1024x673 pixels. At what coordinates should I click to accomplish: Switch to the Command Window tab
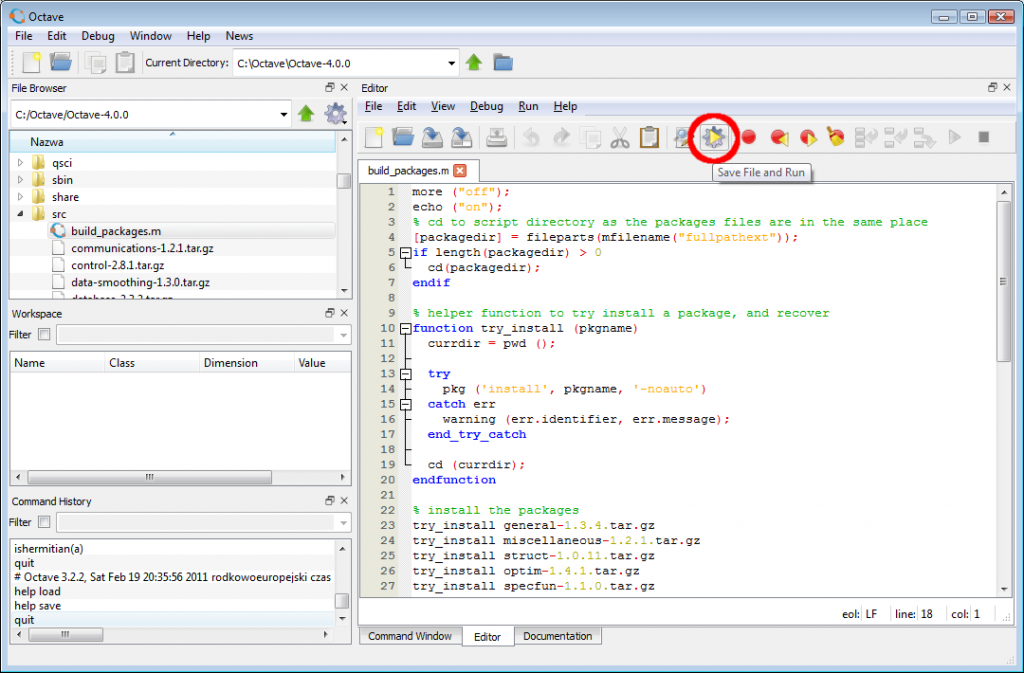tap(409, 636)
